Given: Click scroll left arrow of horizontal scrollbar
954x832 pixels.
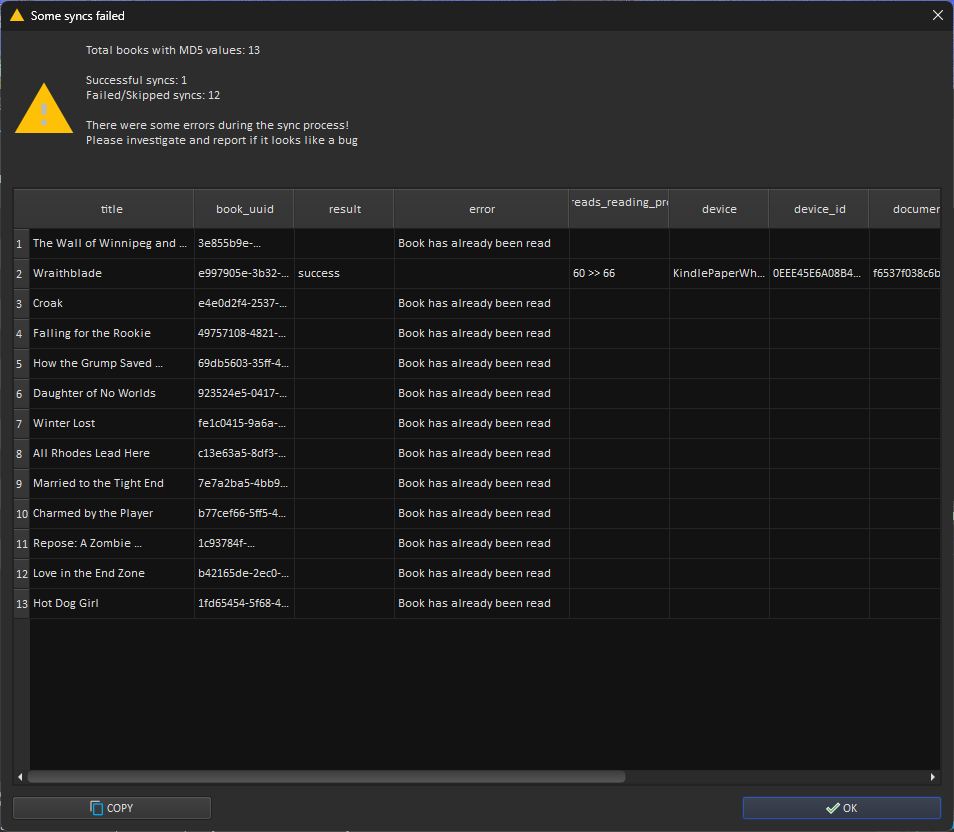Looking at the screenshot, I should [20, 777].
